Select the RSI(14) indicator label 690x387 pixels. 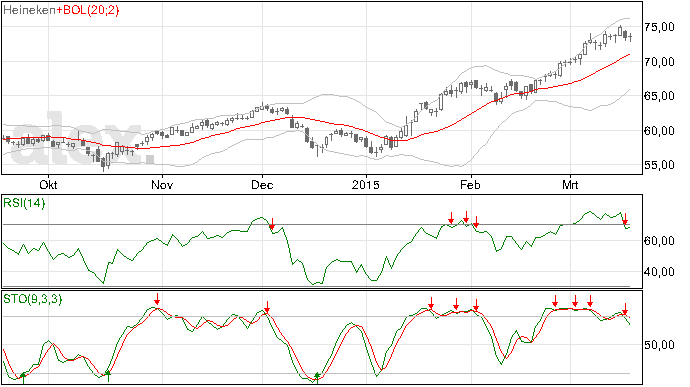[24, 203]
